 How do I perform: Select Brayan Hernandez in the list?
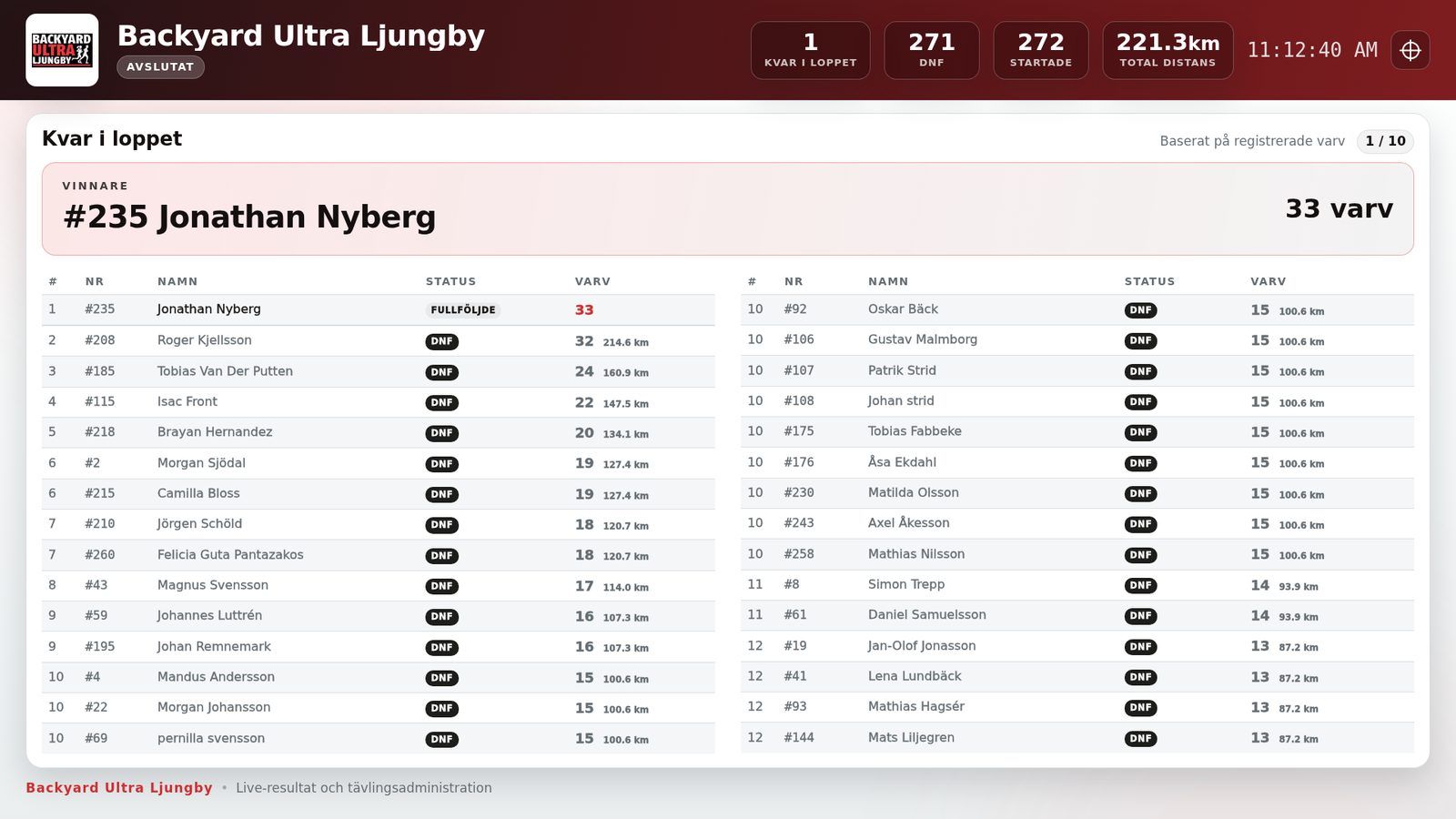379,432
